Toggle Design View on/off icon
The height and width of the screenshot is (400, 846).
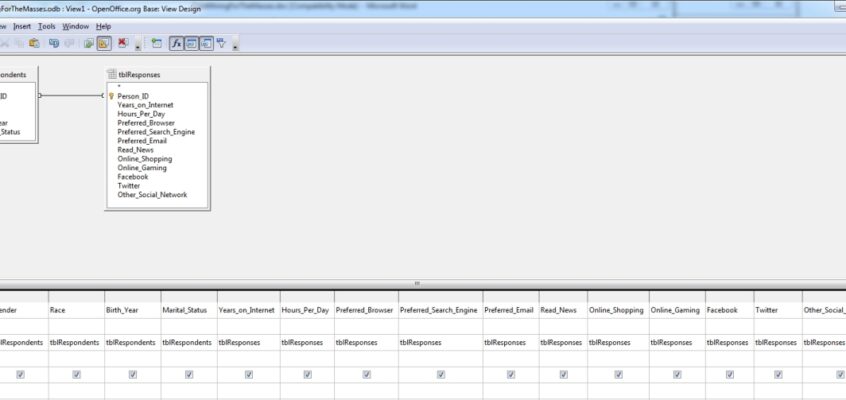tap(104, 44)
